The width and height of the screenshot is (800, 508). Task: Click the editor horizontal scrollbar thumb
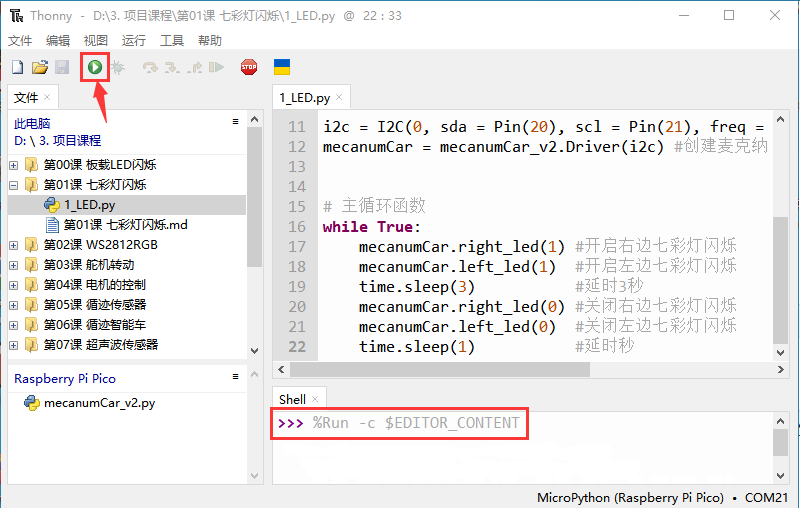coord(440,369)
